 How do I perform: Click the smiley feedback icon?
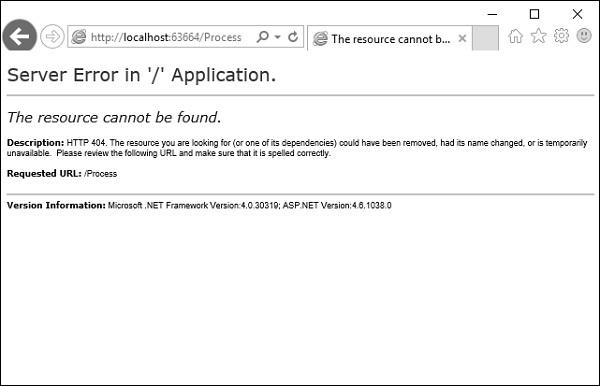pos(584,36)
